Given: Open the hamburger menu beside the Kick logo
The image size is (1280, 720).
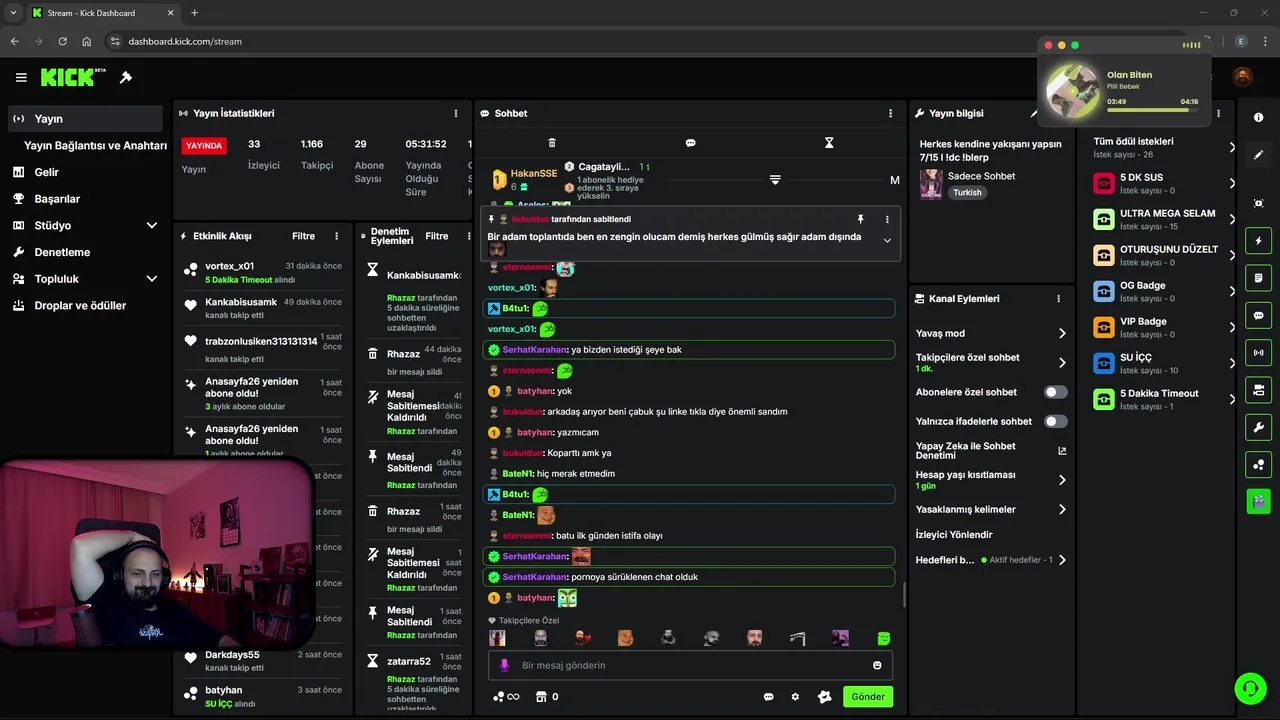Looking at the screenshot, I should coord(21,77).
